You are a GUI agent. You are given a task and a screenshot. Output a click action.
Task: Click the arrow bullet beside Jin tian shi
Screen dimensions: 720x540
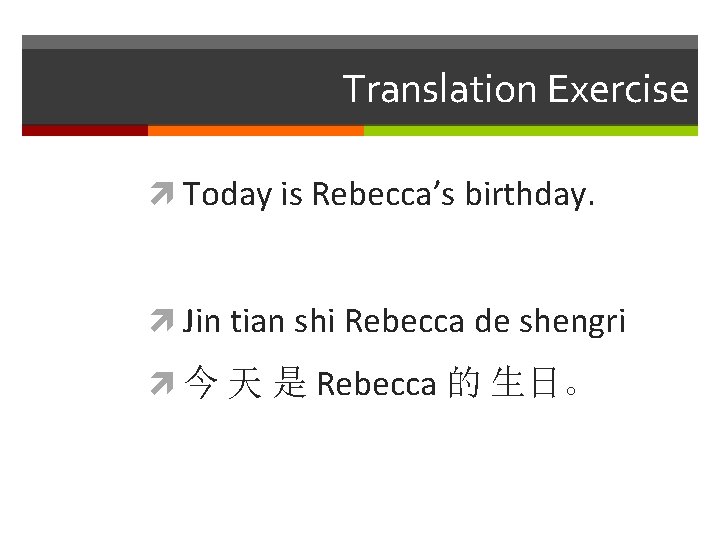pyautogui.click(x=162, y=321)
